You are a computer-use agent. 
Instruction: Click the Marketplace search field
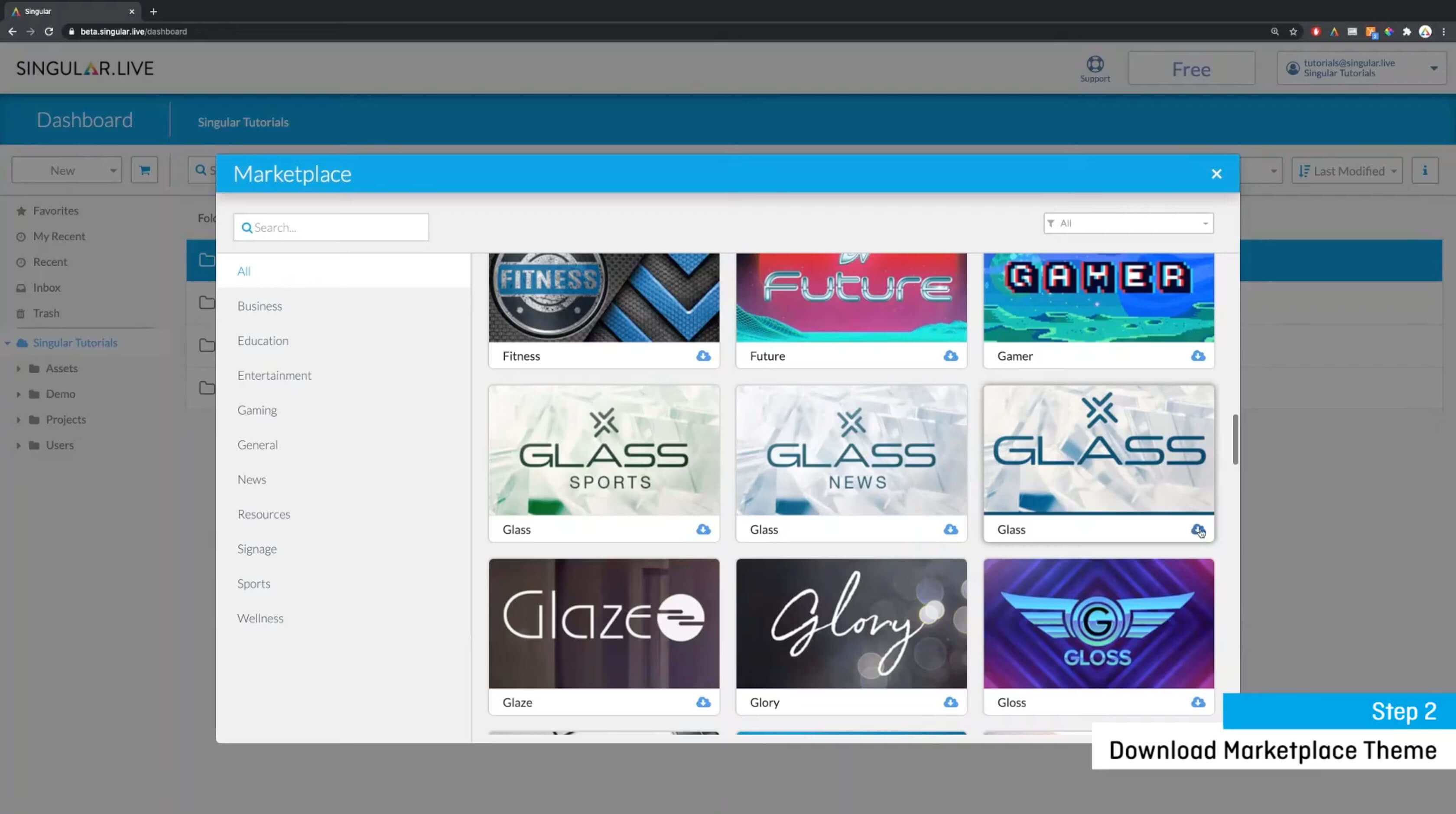[331, 227]
